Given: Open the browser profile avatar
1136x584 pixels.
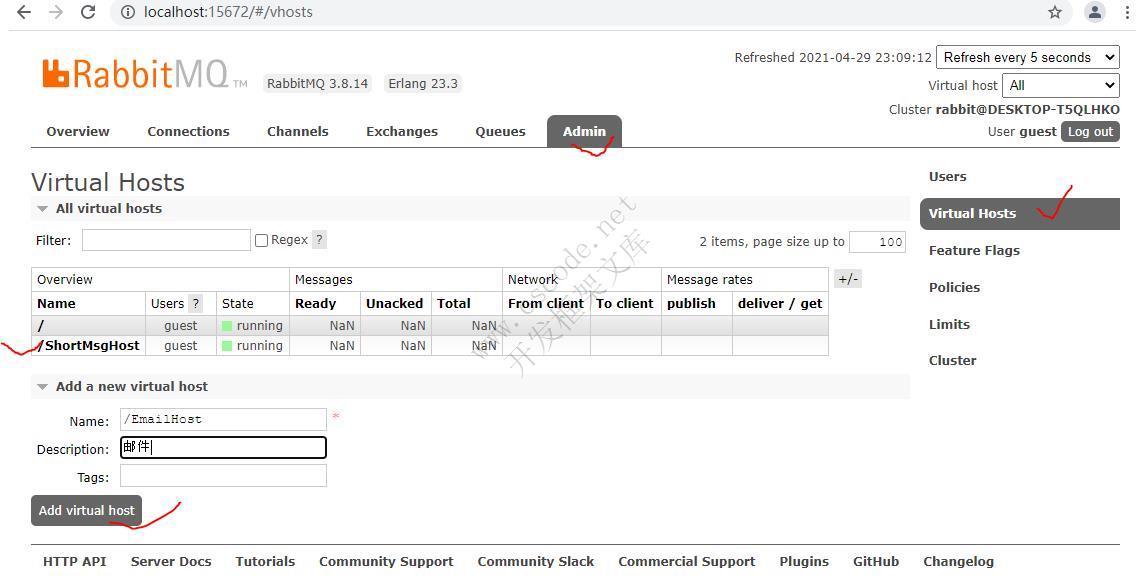Looking at the screenshot, I should pos(1095,12).
